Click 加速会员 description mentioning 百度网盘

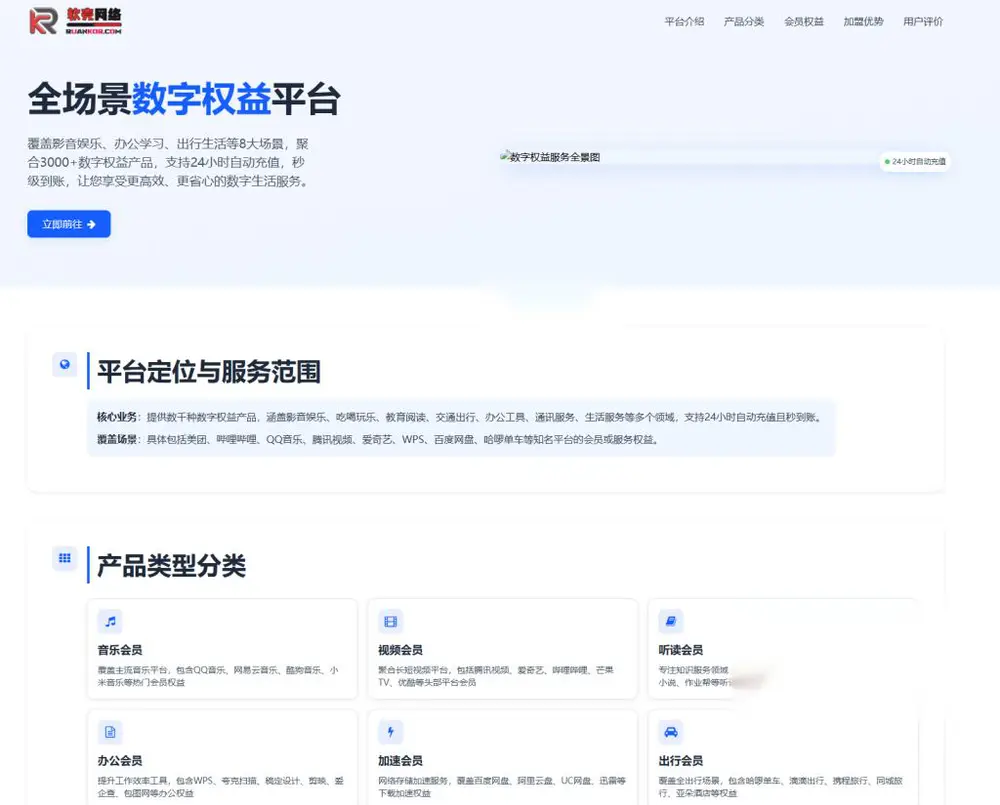[502, 787]
